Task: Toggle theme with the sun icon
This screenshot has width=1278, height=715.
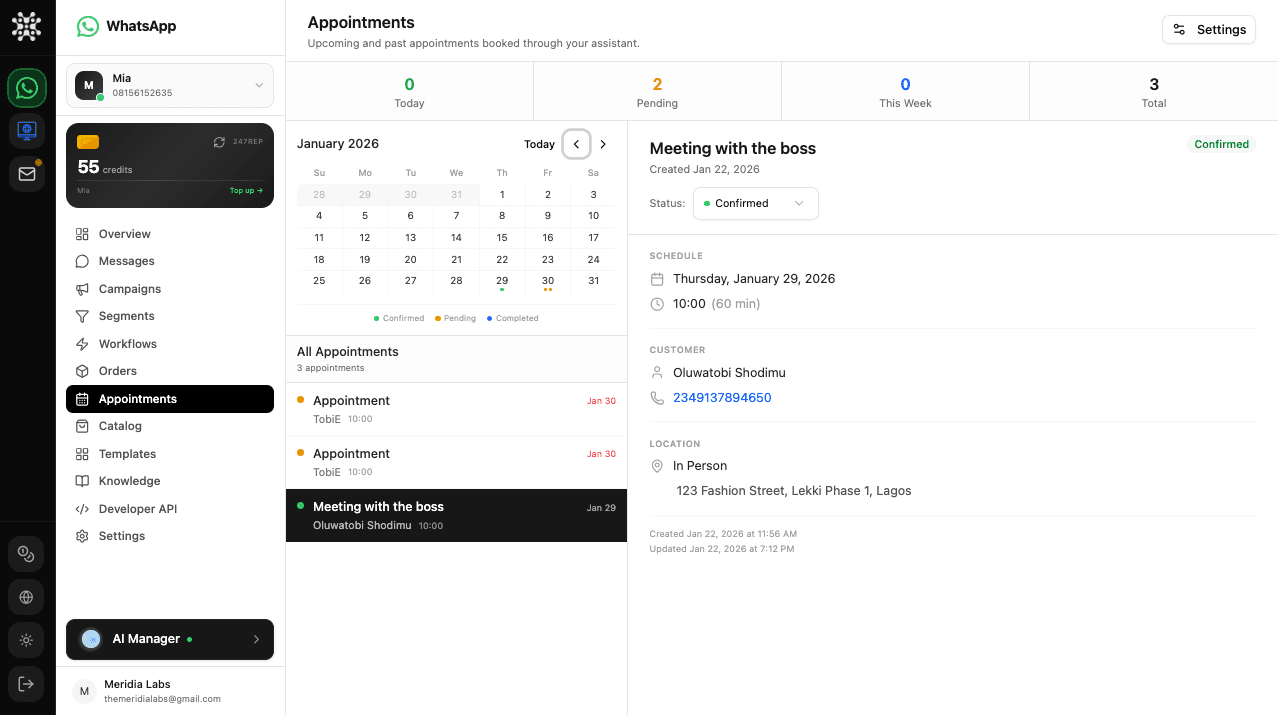Action: (x=27, y=640)
